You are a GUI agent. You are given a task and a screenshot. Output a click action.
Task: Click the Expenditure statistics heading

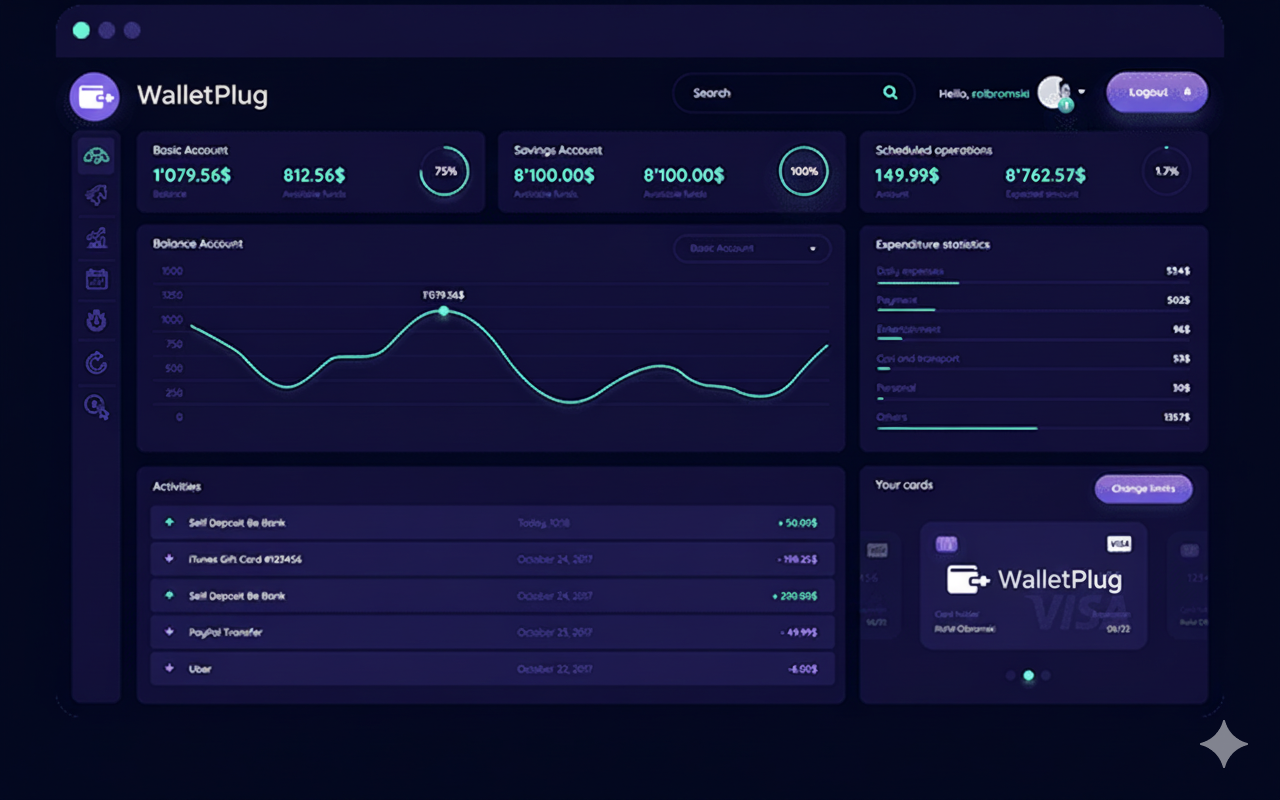(x=933, y=244)
